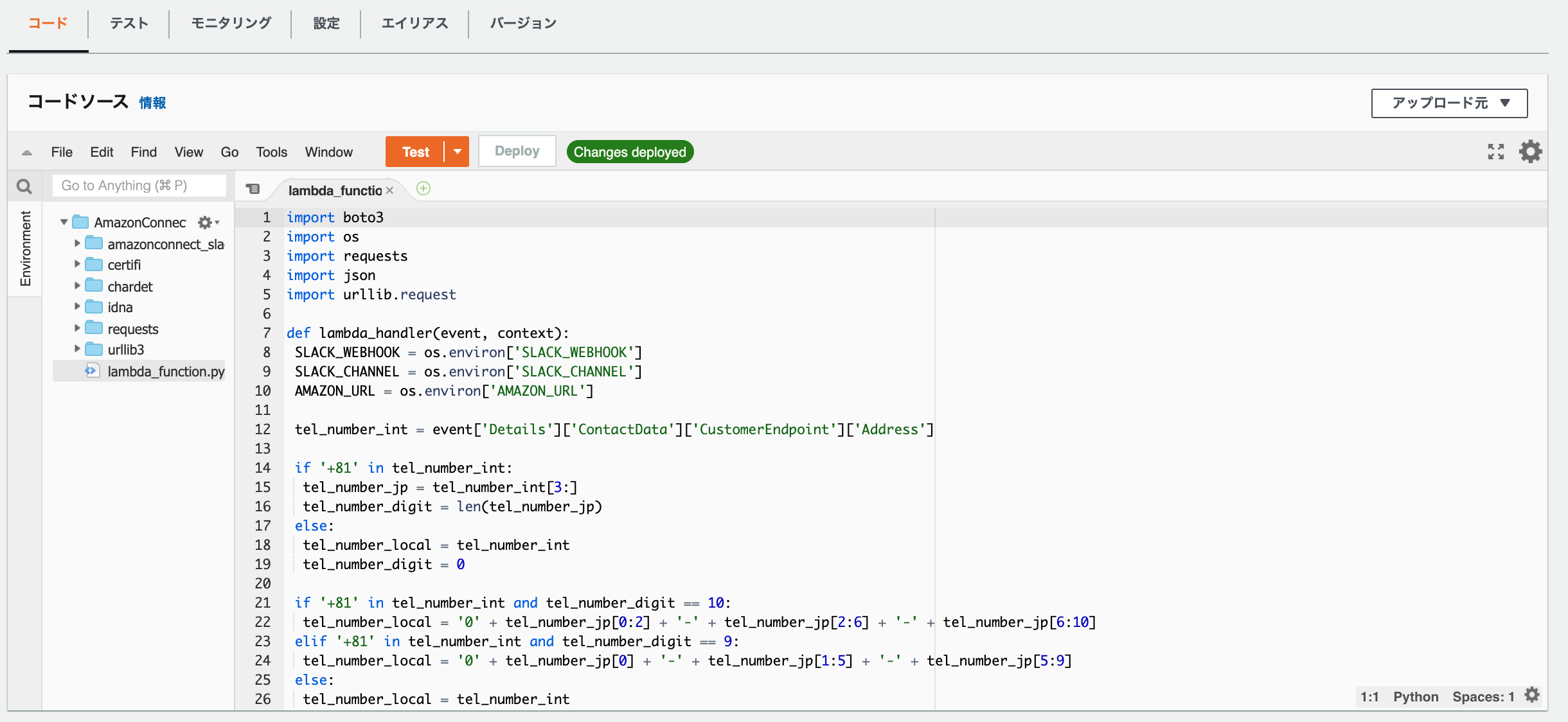This screenshot has height=722, width=1568.
Task: Open the Tools menu
Action: (x=272, y=152)
